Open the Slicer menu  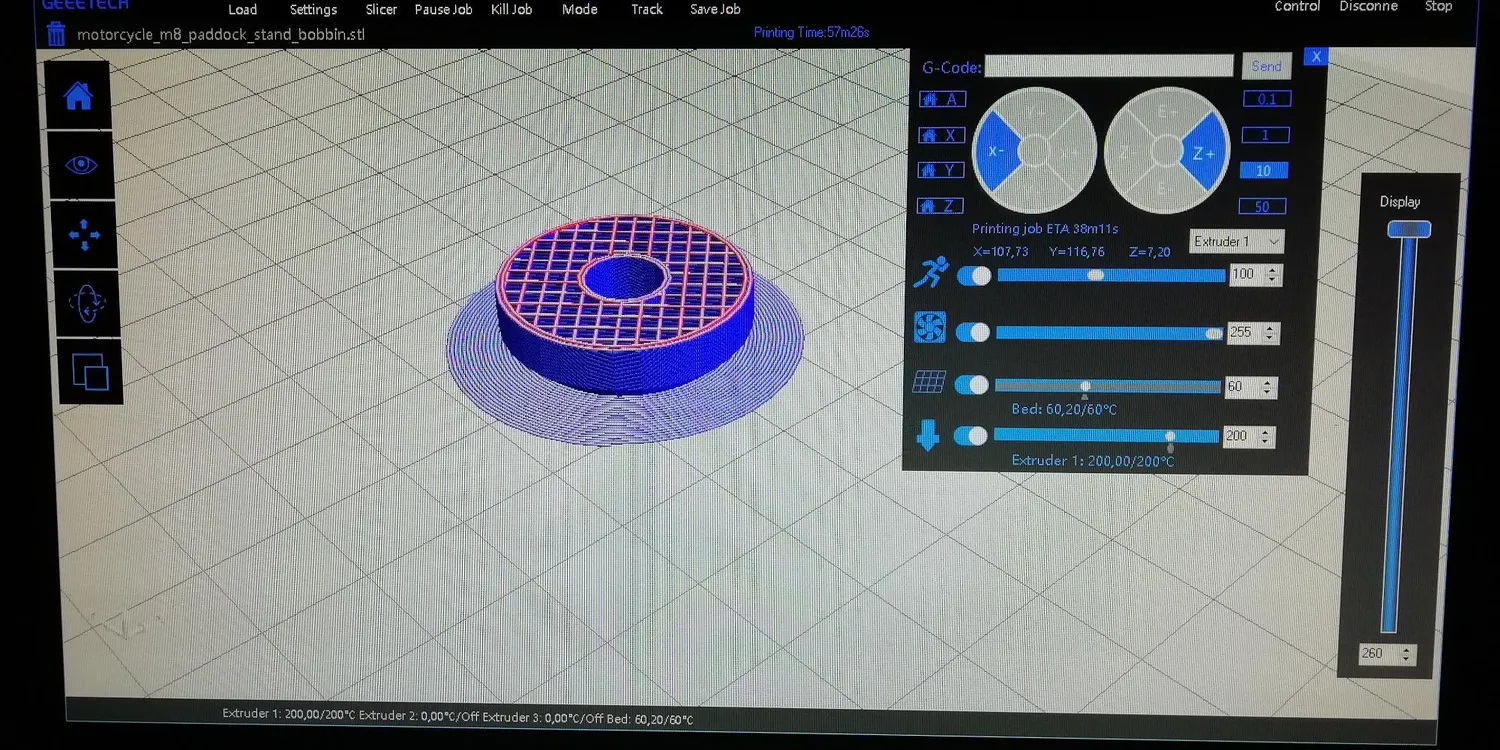click(x=382, y=10)
